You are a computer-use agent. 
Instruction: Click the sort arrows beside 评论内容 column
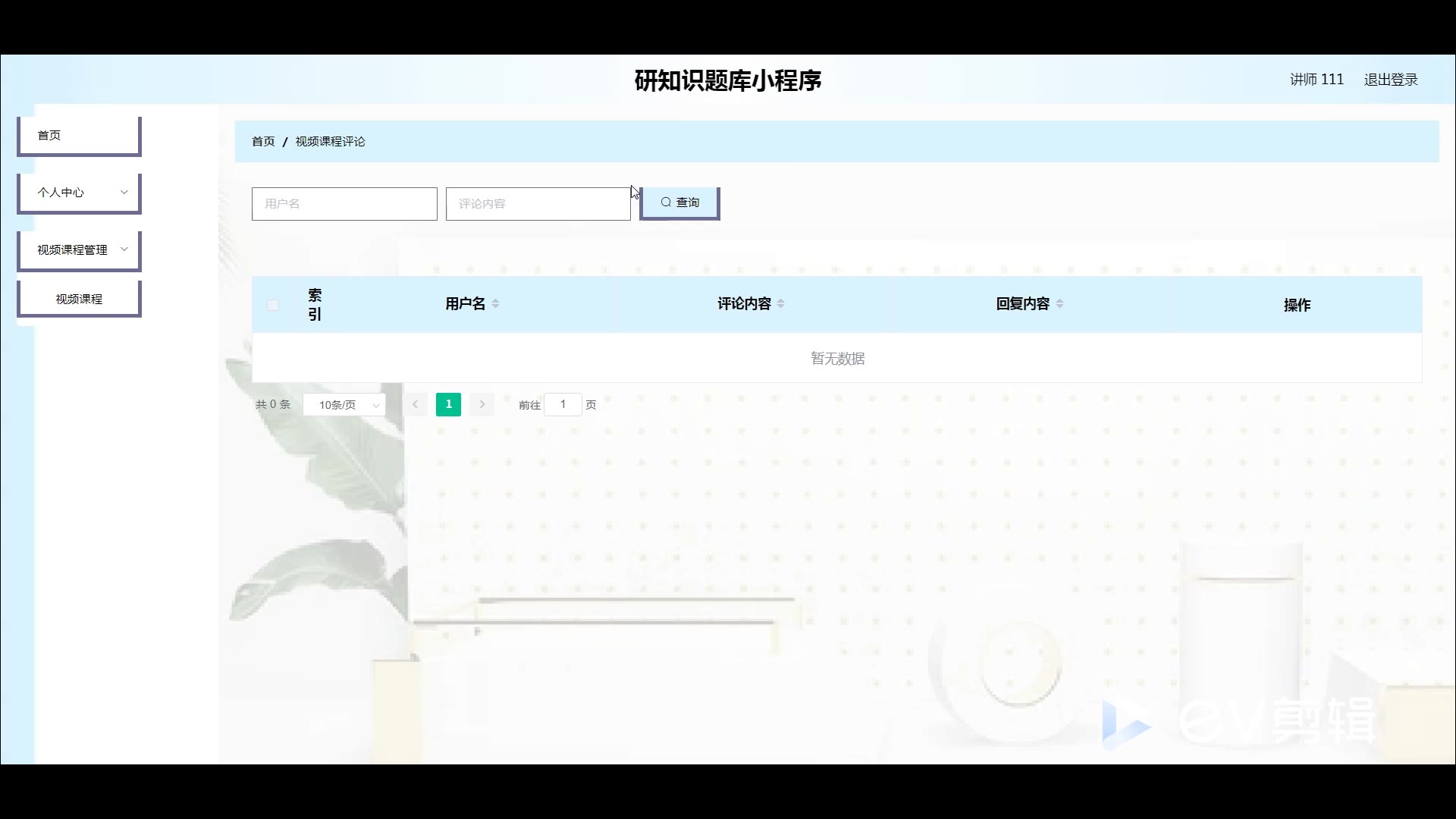[780, 303]
